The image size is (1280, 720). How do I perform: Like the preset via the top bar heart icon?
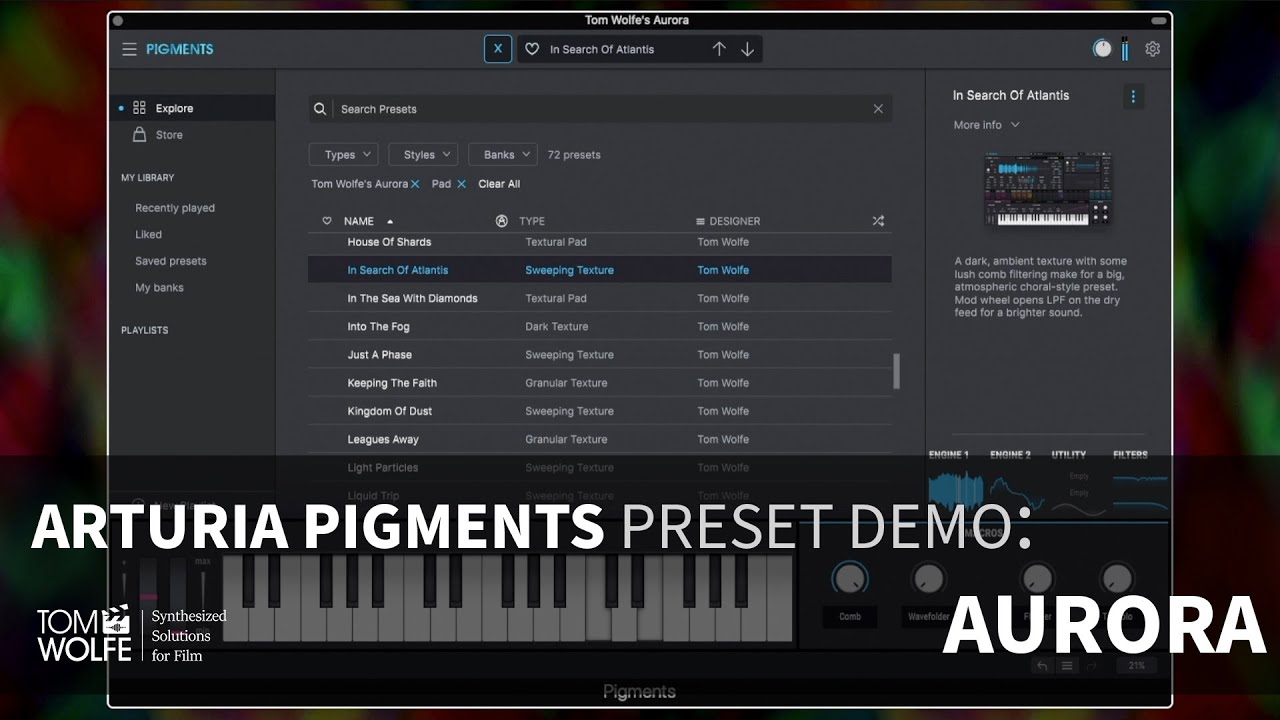(532, 49)
